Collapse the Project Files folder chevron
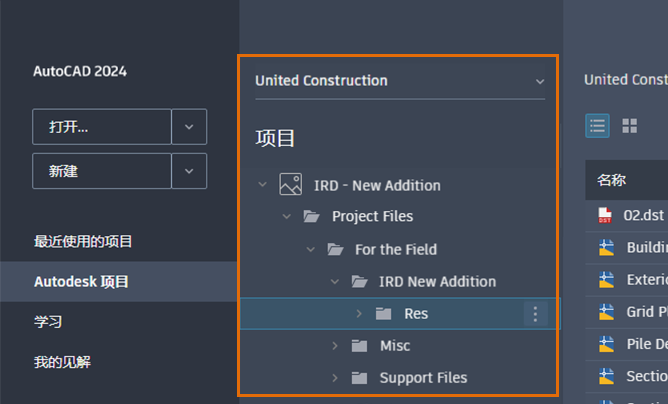Screen dimensions: 668x404 (287, 216)
